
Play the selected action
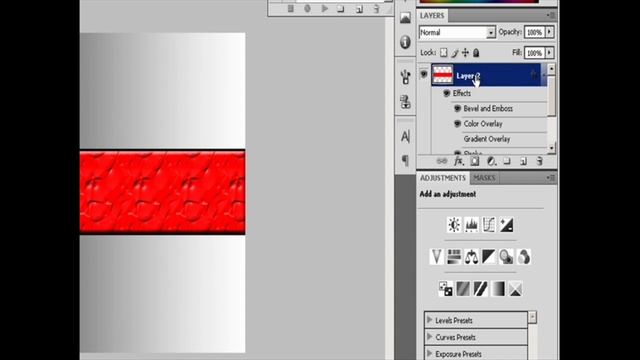pos(324,9)
